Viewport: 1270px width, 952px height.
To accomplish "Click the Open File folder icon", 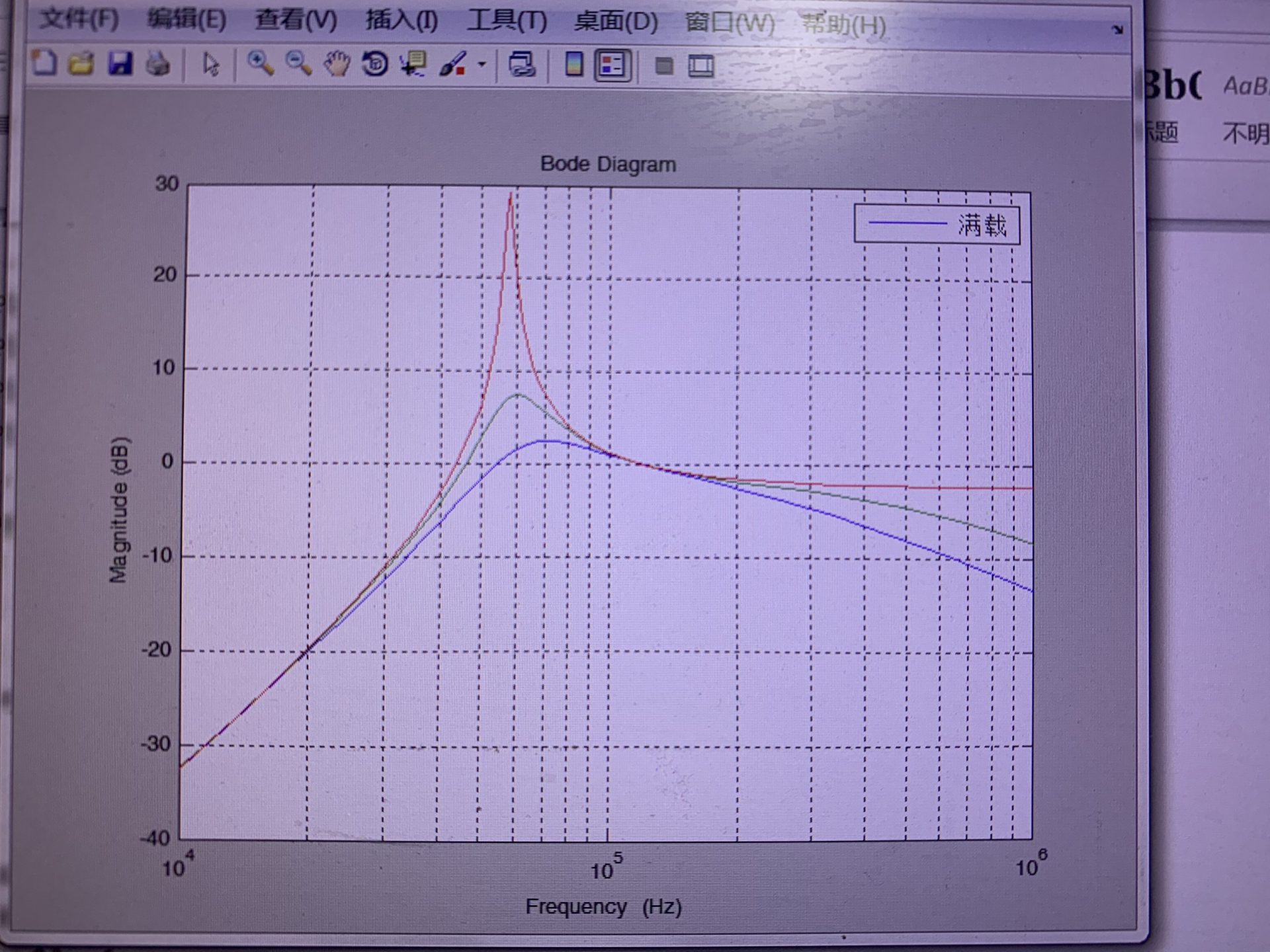I will (x=82, y=64).
